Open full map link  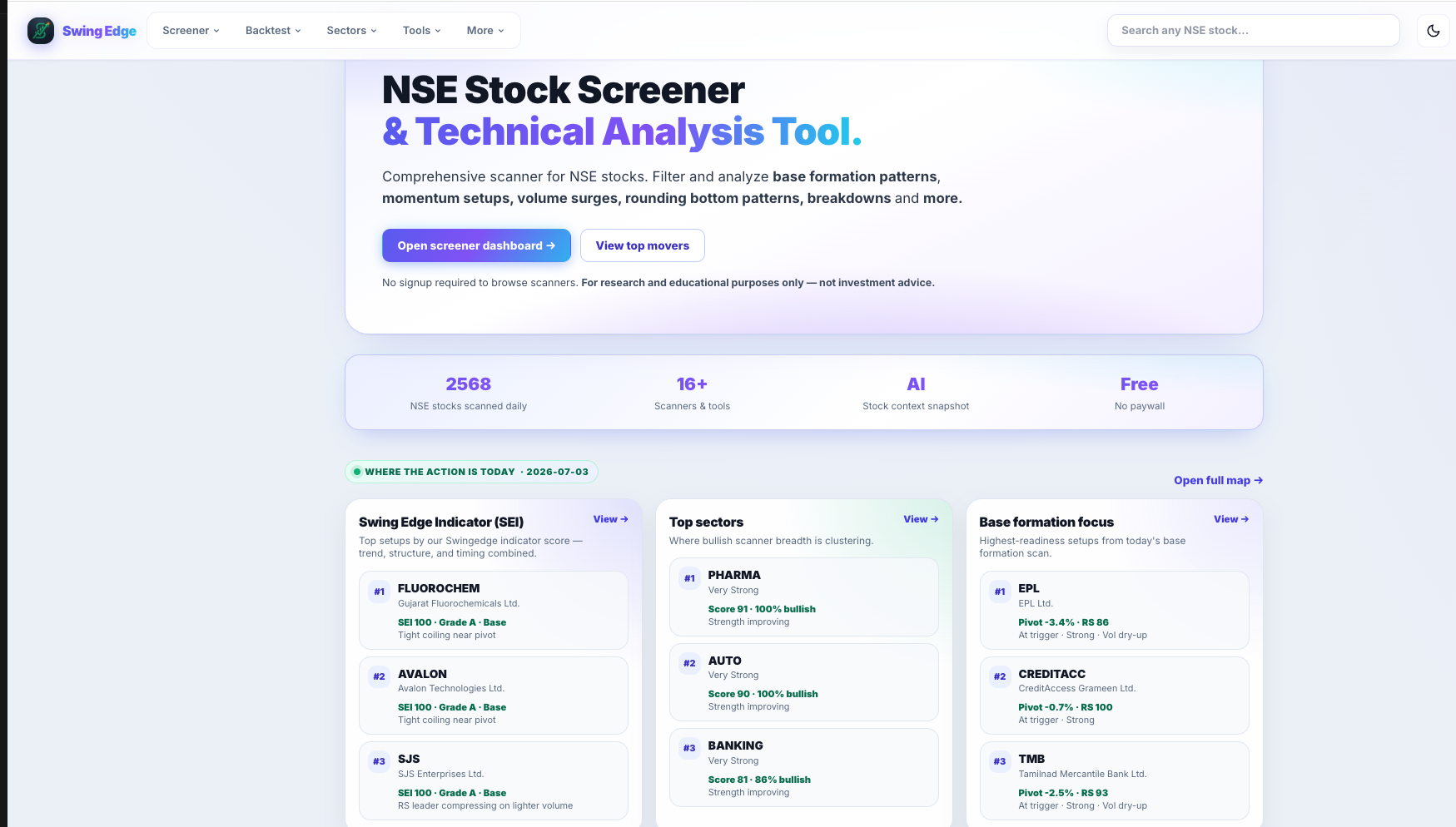(1219, 480)
